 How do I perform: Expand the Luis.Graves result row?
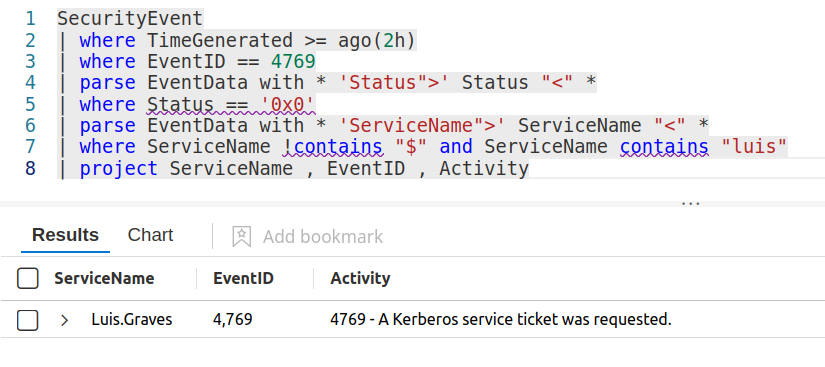(64, 320)
